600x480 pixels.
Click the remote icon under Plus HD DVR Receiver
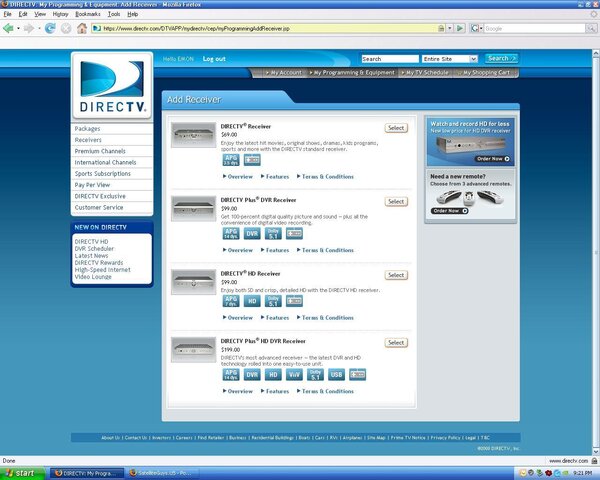pyautogui.click(x=357, y=374)
